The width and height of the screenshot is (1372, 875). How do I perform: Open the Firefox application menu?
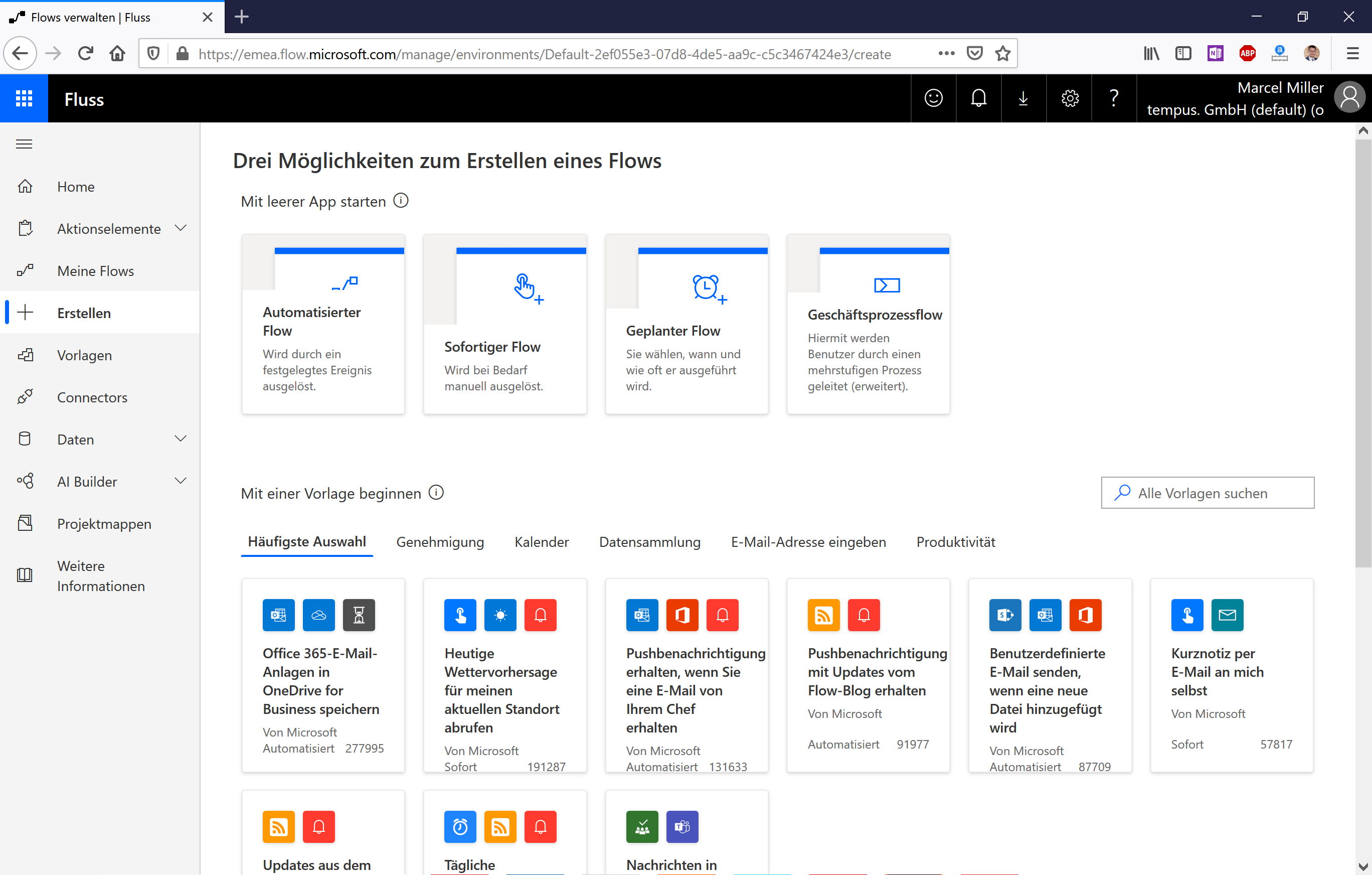tap(1352, 54)
